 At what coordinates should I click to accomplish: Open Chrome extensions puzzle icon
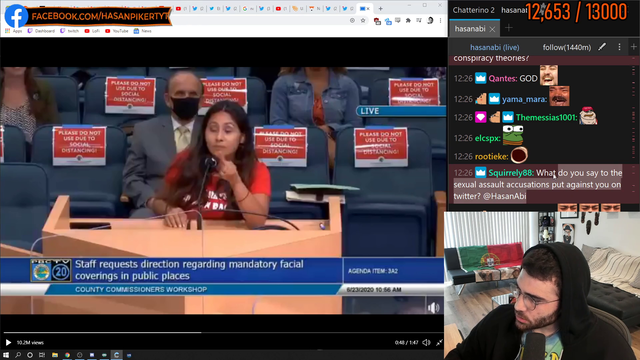coord(408,20)
